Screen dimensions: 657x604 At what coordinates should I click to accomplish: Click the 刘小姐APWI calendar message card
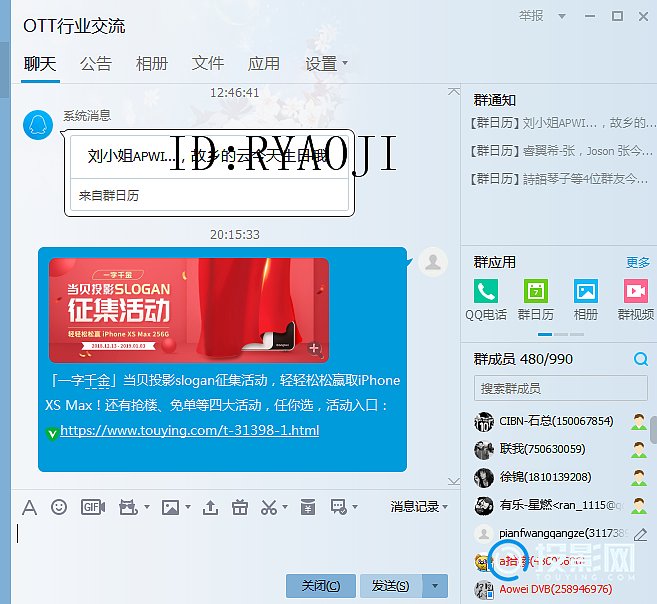pos(210,173)
